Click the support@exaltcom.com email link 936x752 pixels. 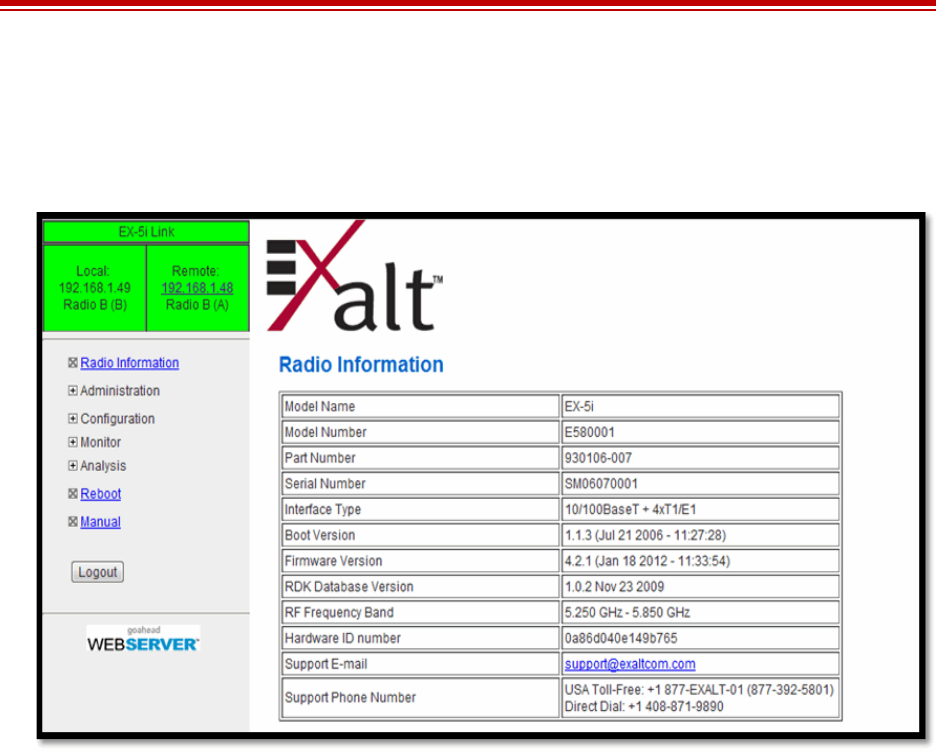pos(630,664)
